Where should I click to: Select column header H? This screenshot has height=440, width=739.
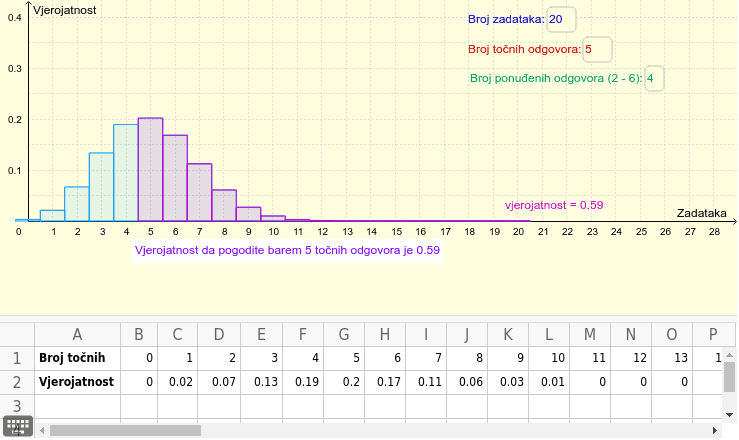pos(385,334)
